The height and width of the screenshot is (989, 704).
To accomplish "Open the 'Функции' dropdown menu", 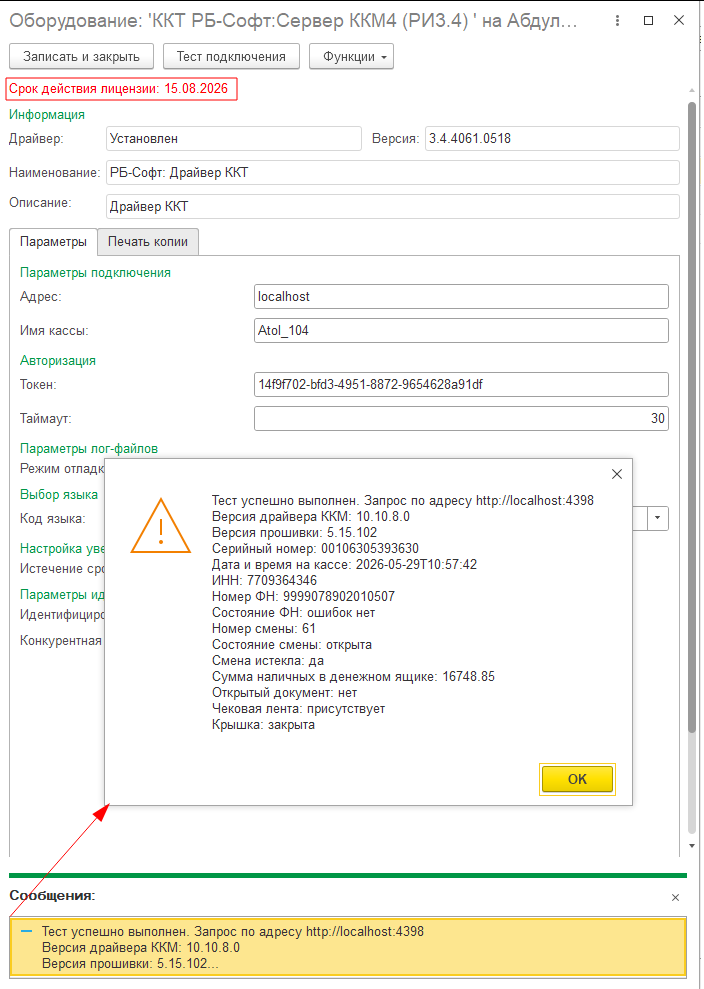I will 351,56.
